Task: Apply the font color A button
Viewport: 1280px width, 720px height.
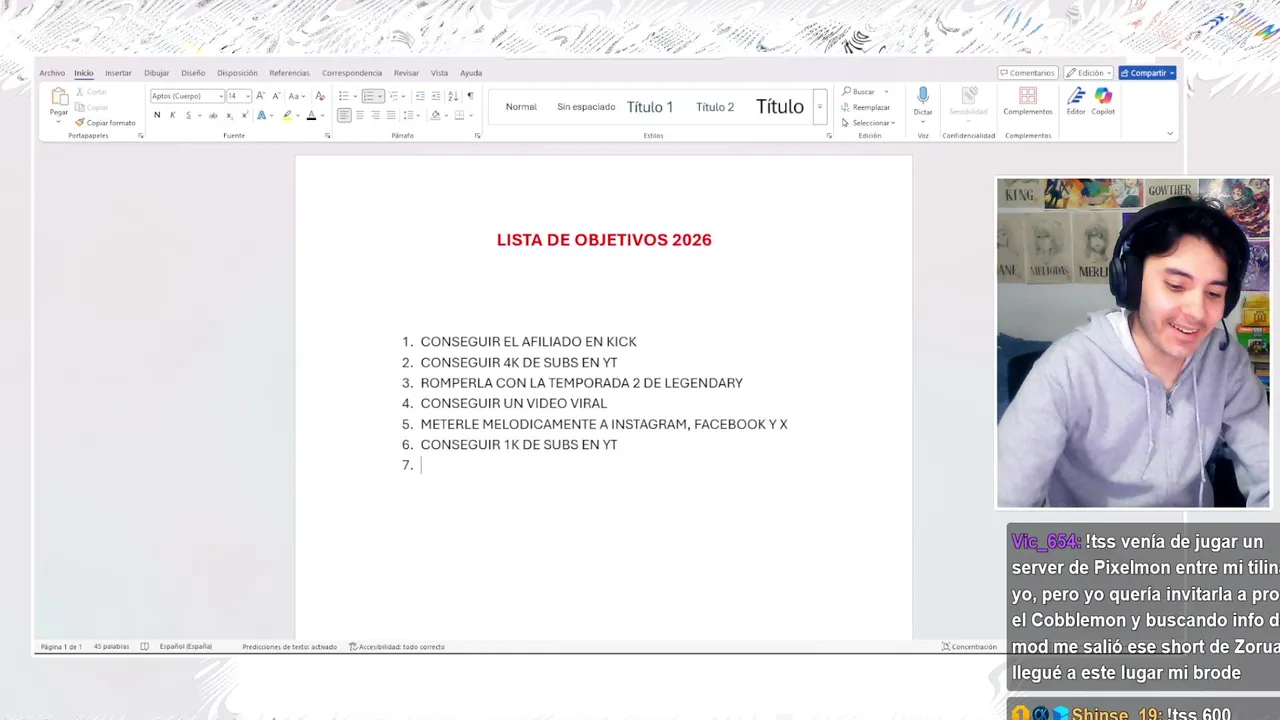Action: [311, 115]
